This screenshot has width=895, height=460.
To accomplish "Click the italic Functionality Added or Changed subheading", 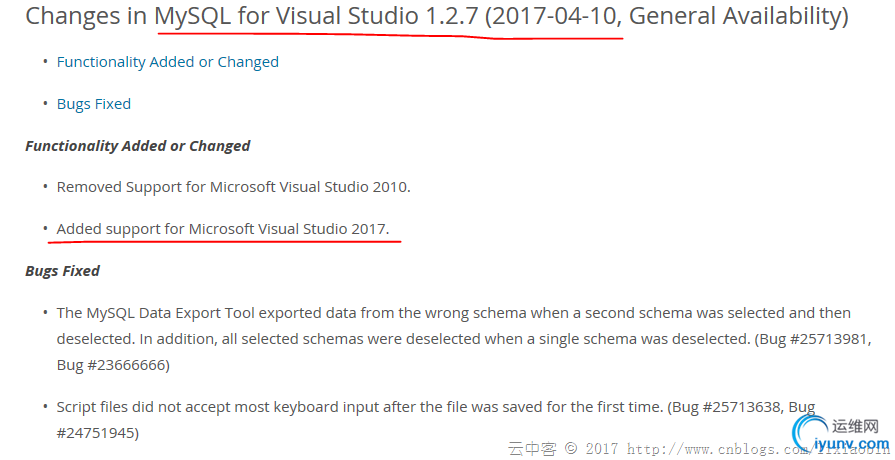I will [x=137, y=146].
